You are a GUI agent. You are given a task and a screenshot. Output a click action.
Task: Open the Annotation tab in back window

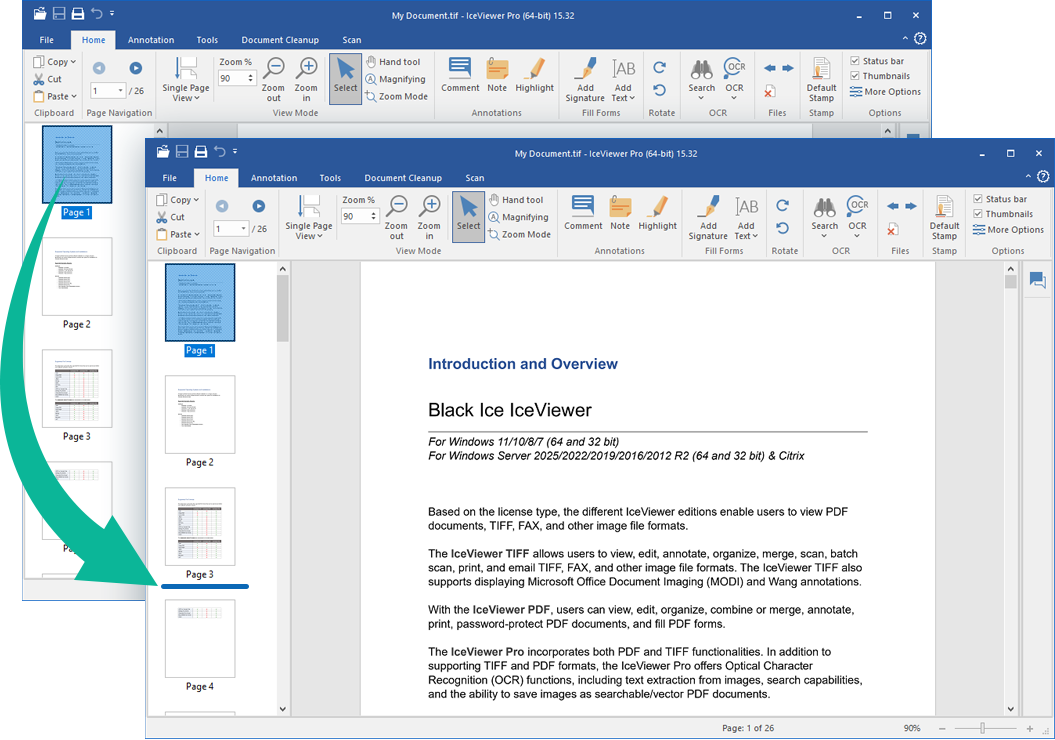coord(151,40)
